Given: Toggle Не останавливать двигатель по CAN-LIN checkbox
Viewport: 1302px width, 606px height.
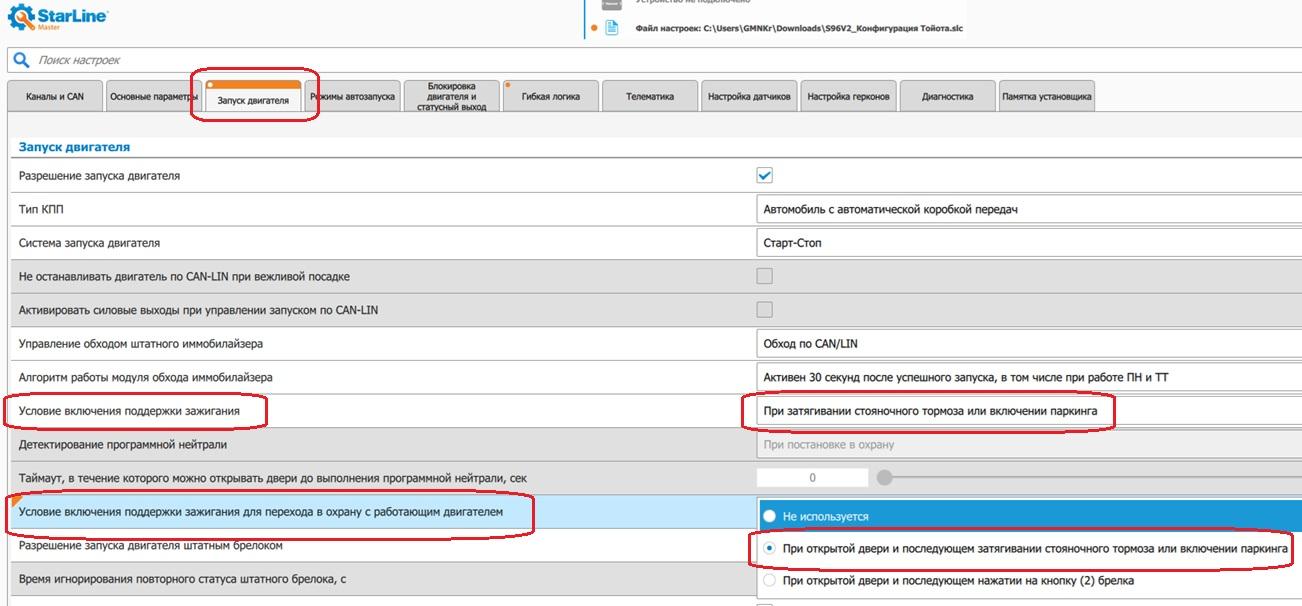Looking at the screenshot, I should (x=765, y=276).
